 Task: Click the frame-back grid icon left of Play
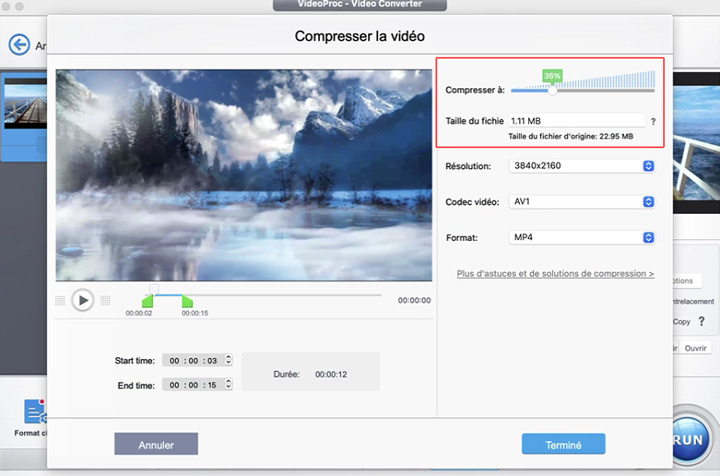tap(60, 301)
